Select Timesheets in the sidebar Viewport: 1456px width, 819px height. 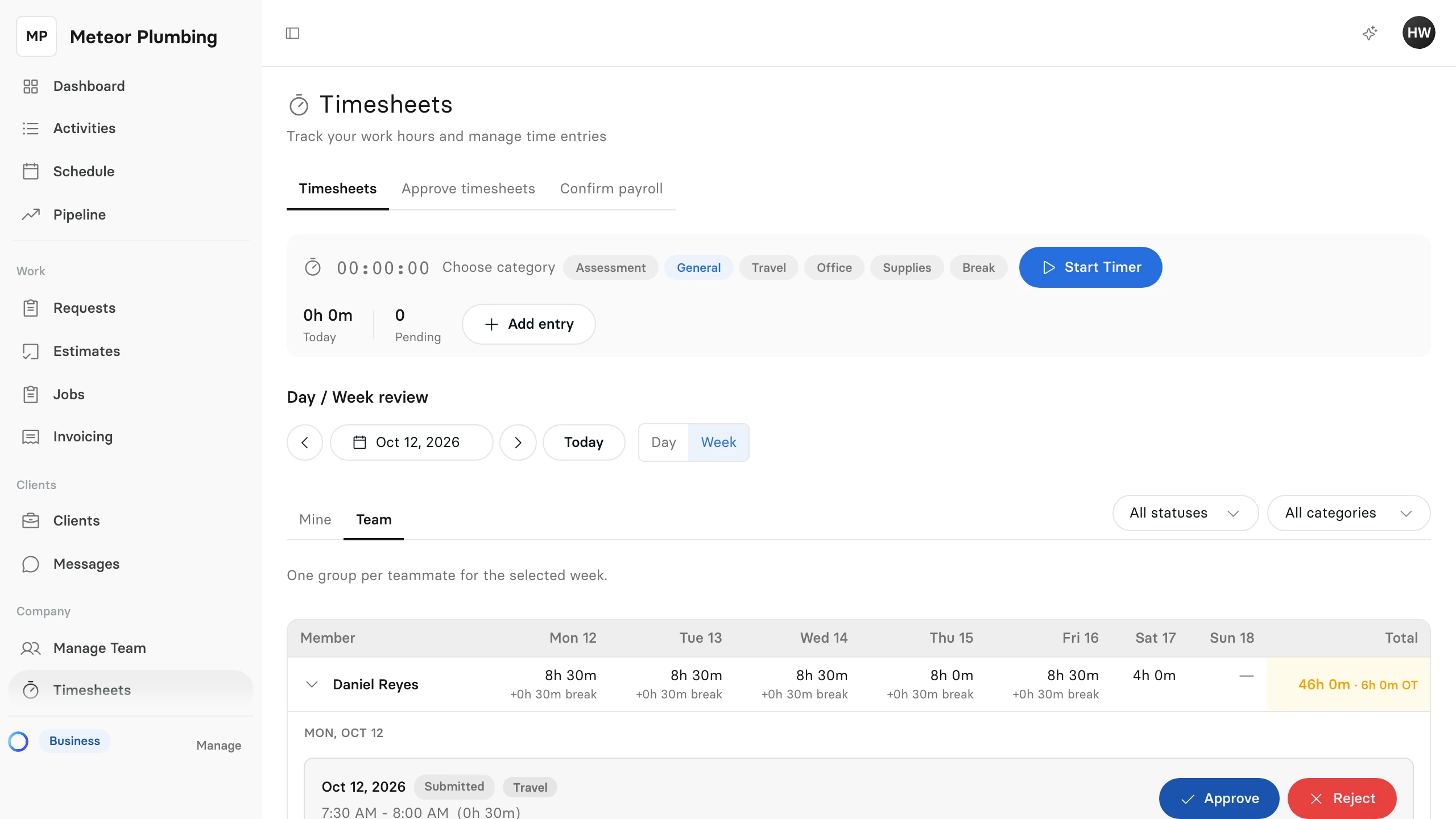tap(131, 690)
